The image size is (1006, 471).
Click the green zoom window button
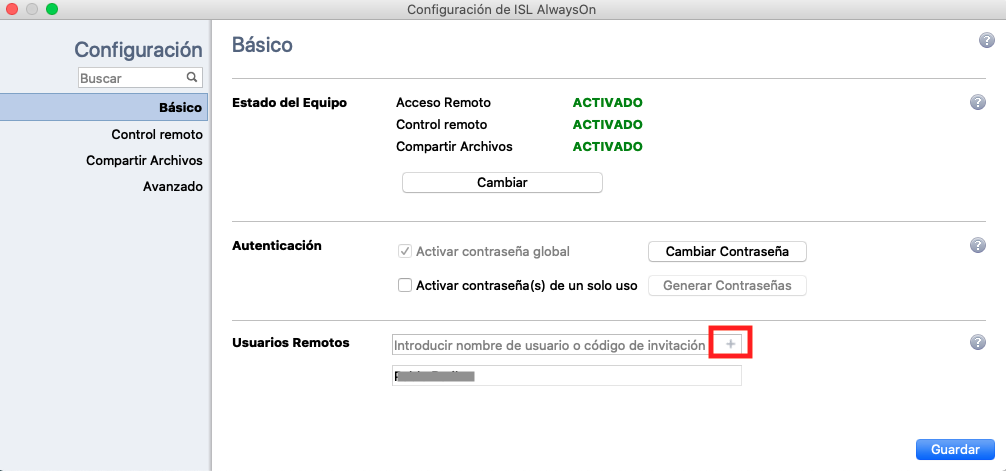(51, 10)
